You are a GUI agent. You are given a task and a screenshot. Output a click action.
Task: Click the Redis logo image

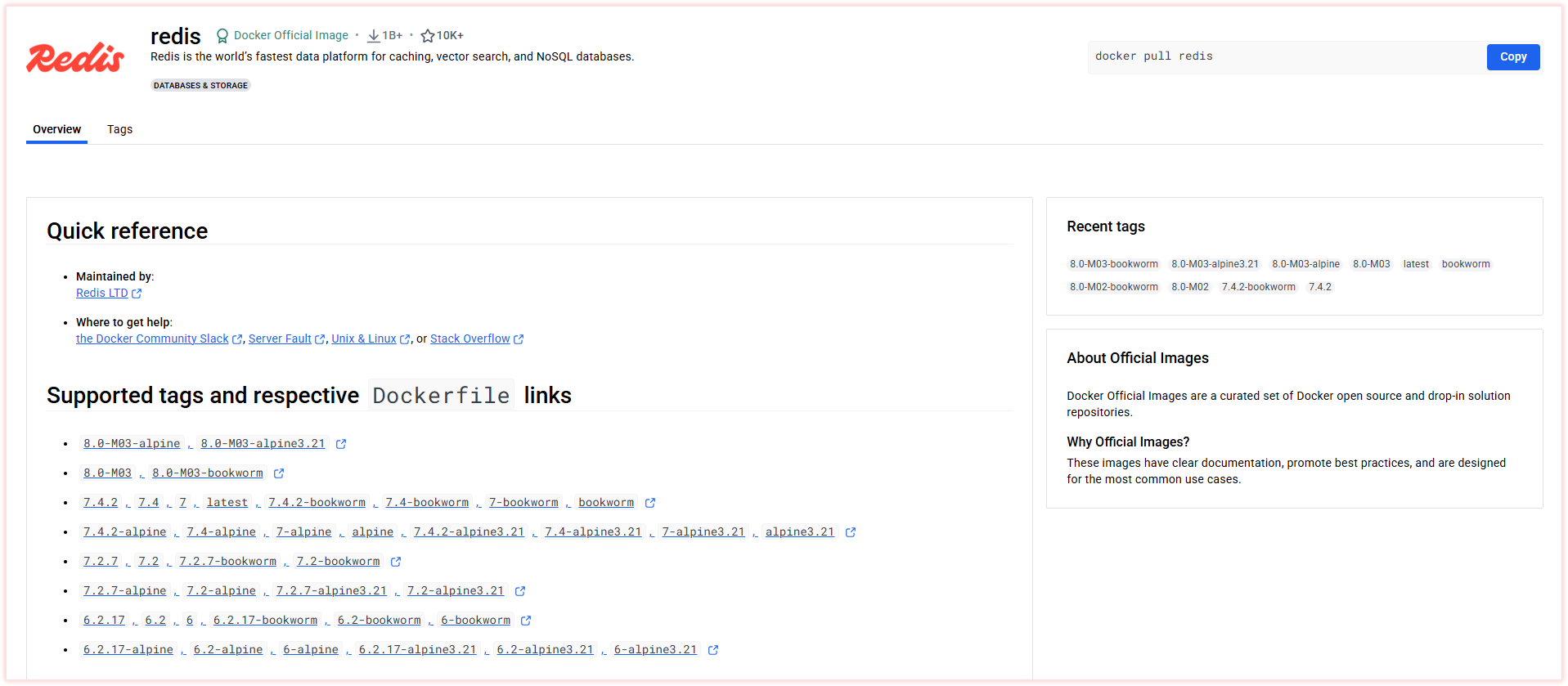tap(75, 57)
